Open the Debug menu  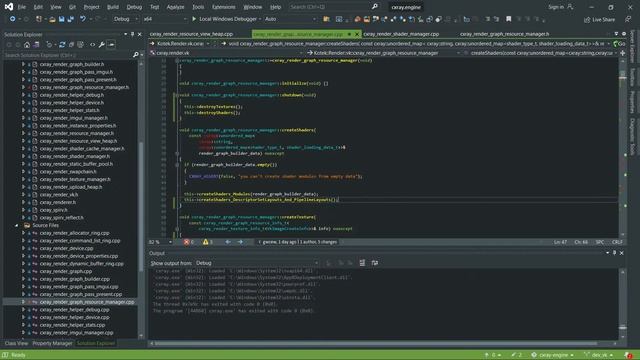tap(134, 7)
